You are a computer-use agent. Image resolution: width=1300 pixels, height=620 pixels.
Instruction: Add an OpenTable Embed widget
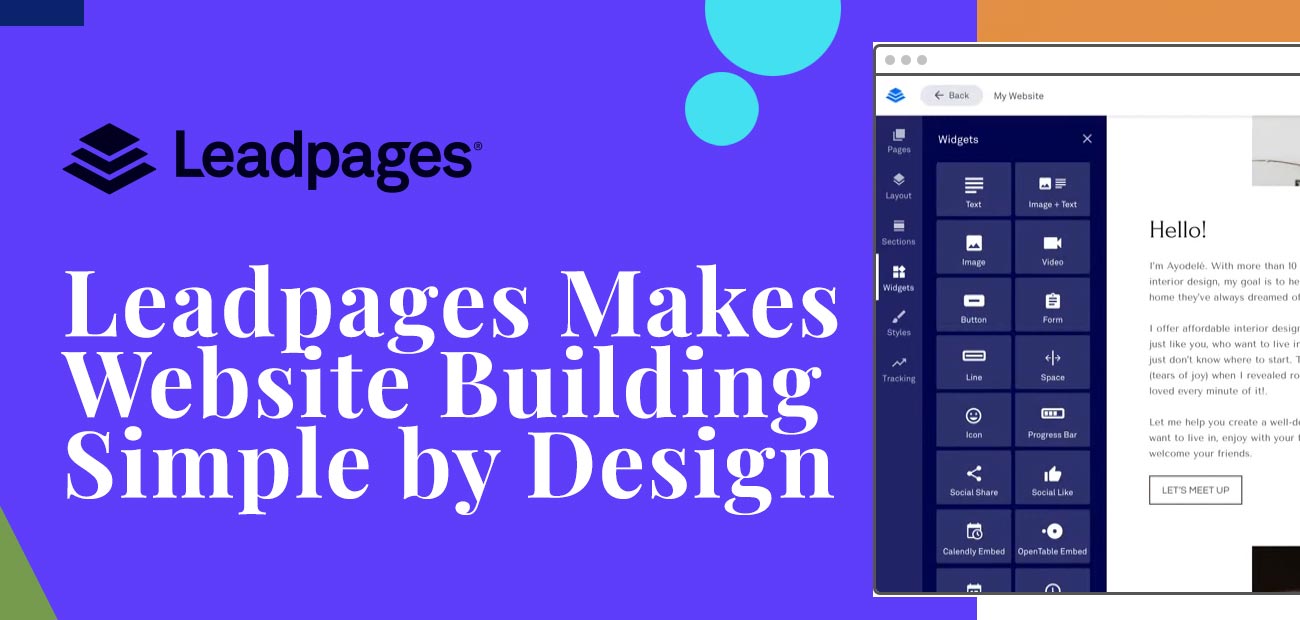coord(1052,535)
